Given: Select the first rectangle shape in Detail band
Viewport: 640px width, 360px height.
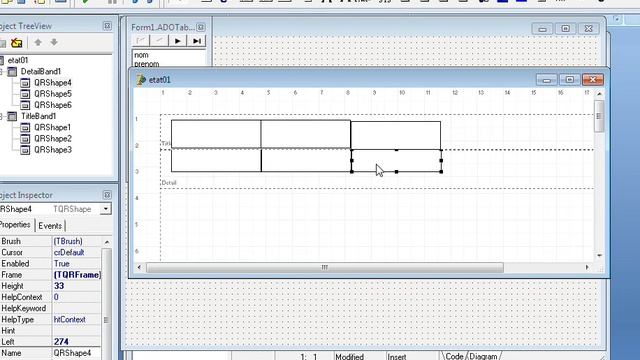Looking at the screenshot, I should click(x=216, y=160).
